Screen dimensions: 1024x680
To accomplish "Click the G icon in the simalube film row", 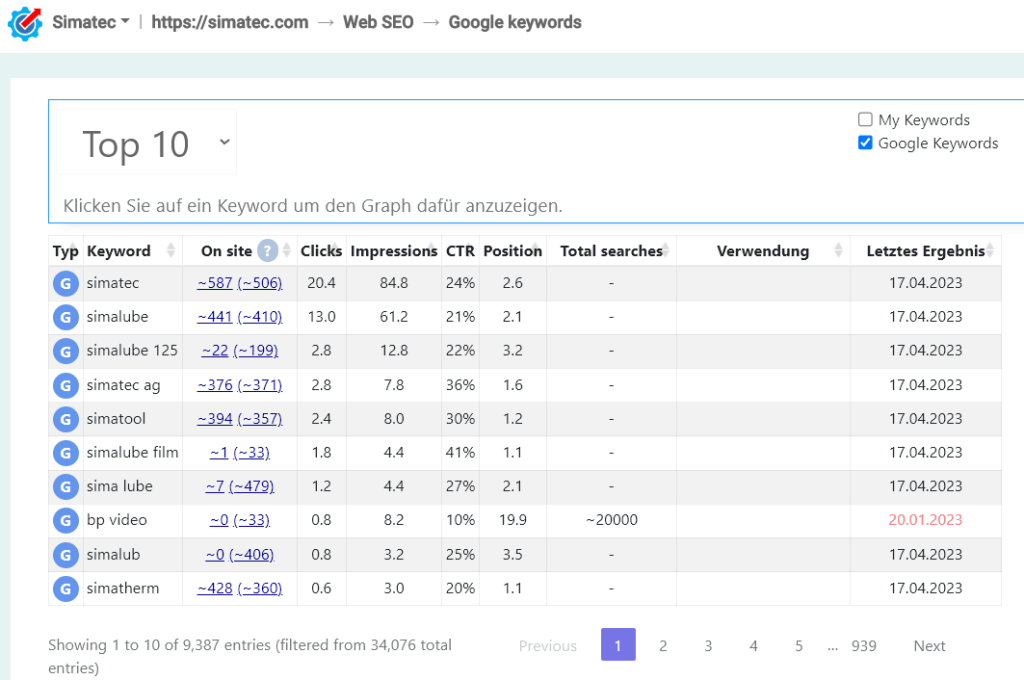I will pos(66,453).
